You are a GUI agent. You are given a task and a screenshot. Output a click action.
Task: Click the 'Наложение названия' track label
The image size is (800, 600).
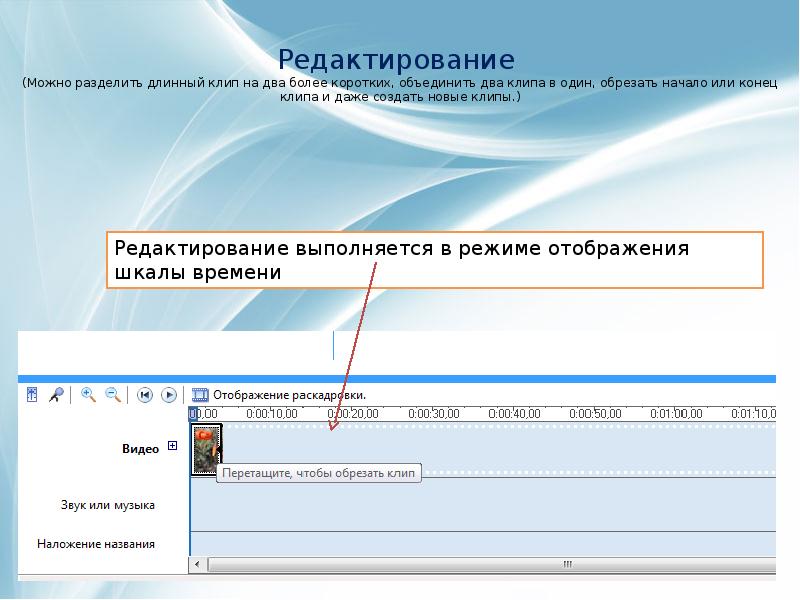pyautogui.click(x=96, y=544)
